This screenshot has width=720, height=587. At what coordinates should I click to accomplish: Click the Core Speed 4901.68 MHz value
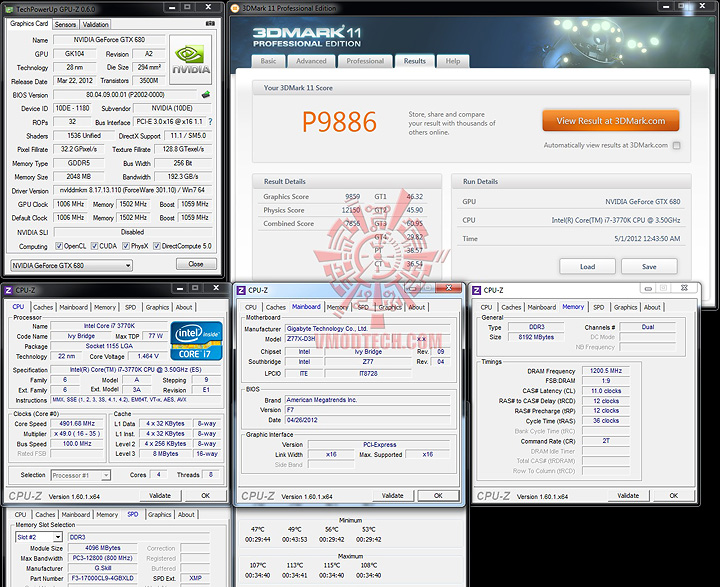(77, 423)
